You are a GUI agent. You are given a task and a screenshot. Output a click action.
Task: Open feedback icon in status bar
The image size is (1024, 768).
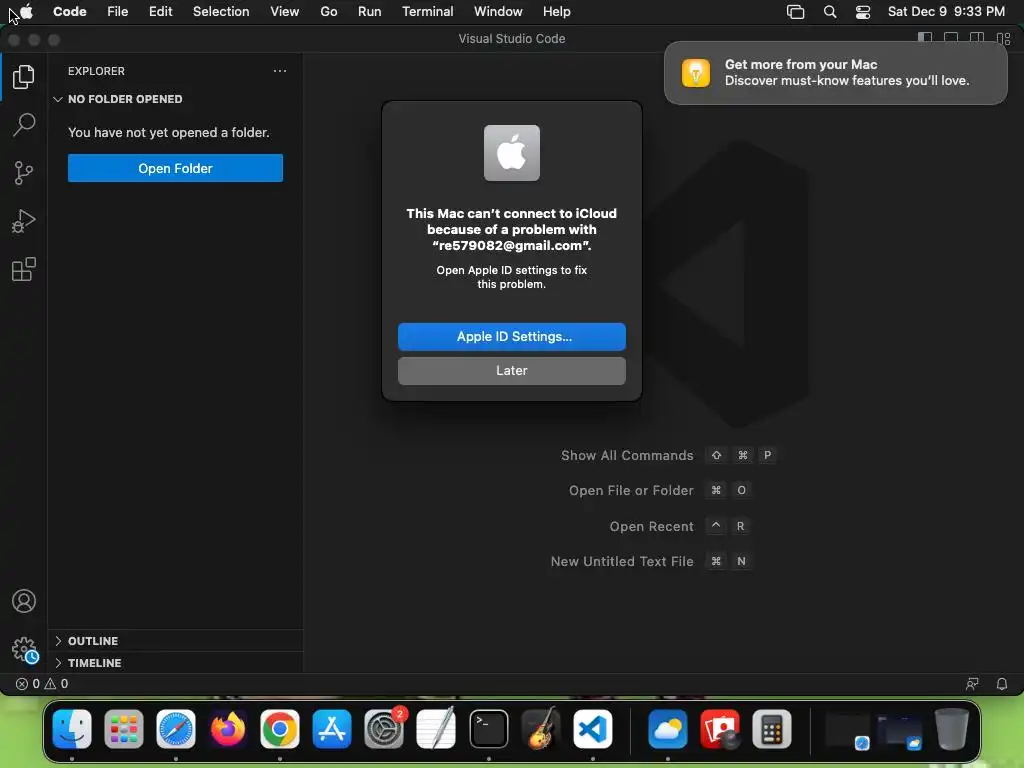click(x=972, y=684)
